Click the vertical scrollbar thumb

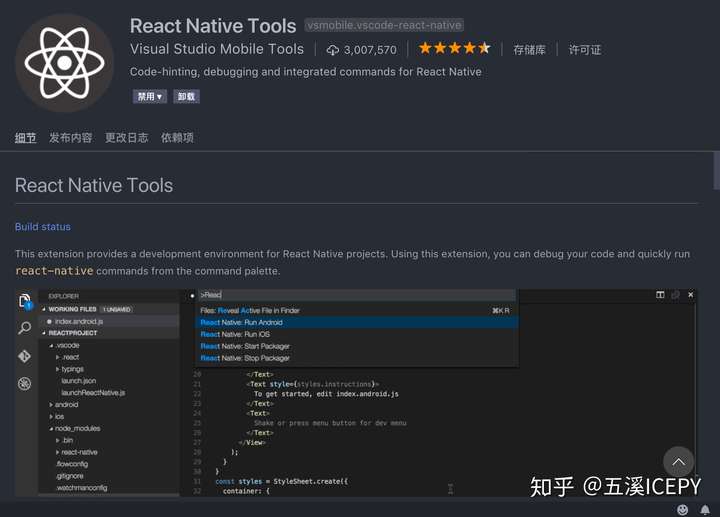717,170
